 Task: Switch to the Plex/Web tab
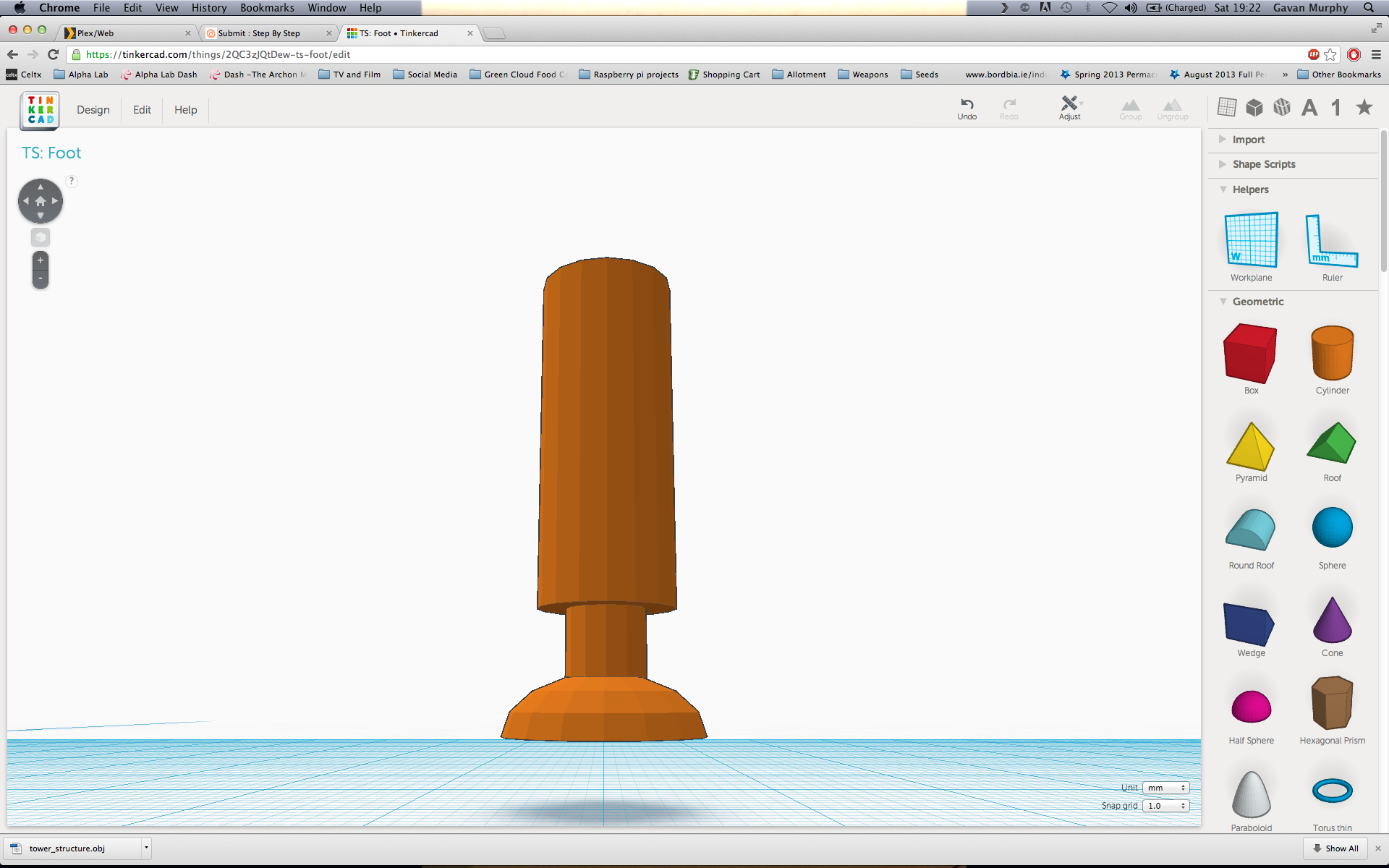[x=127, y=33]
